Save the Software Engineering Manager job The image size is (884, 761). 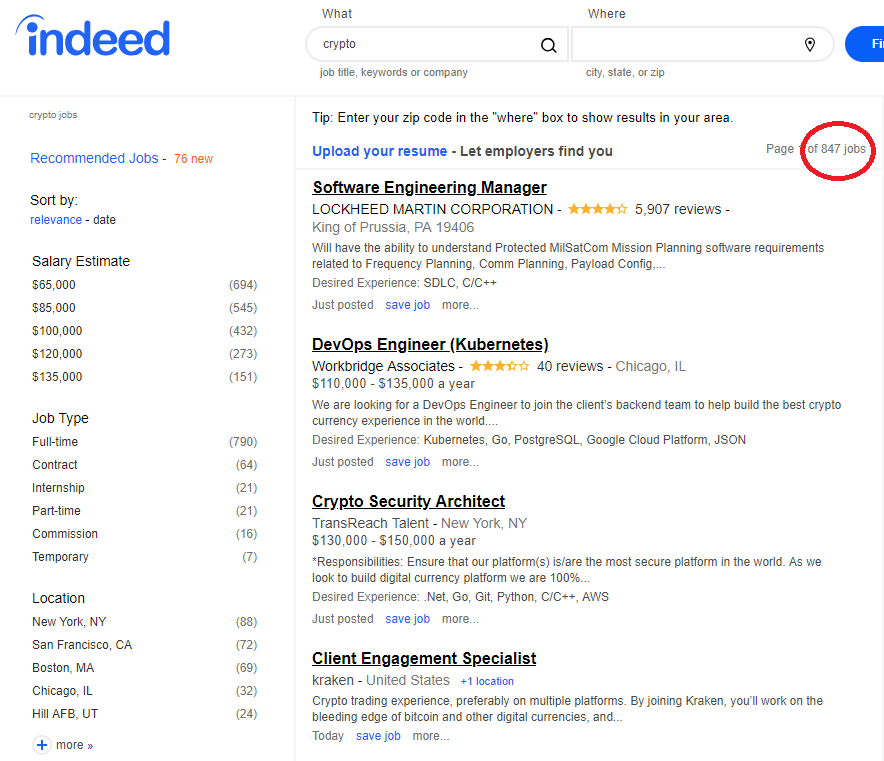coord(407,305)
